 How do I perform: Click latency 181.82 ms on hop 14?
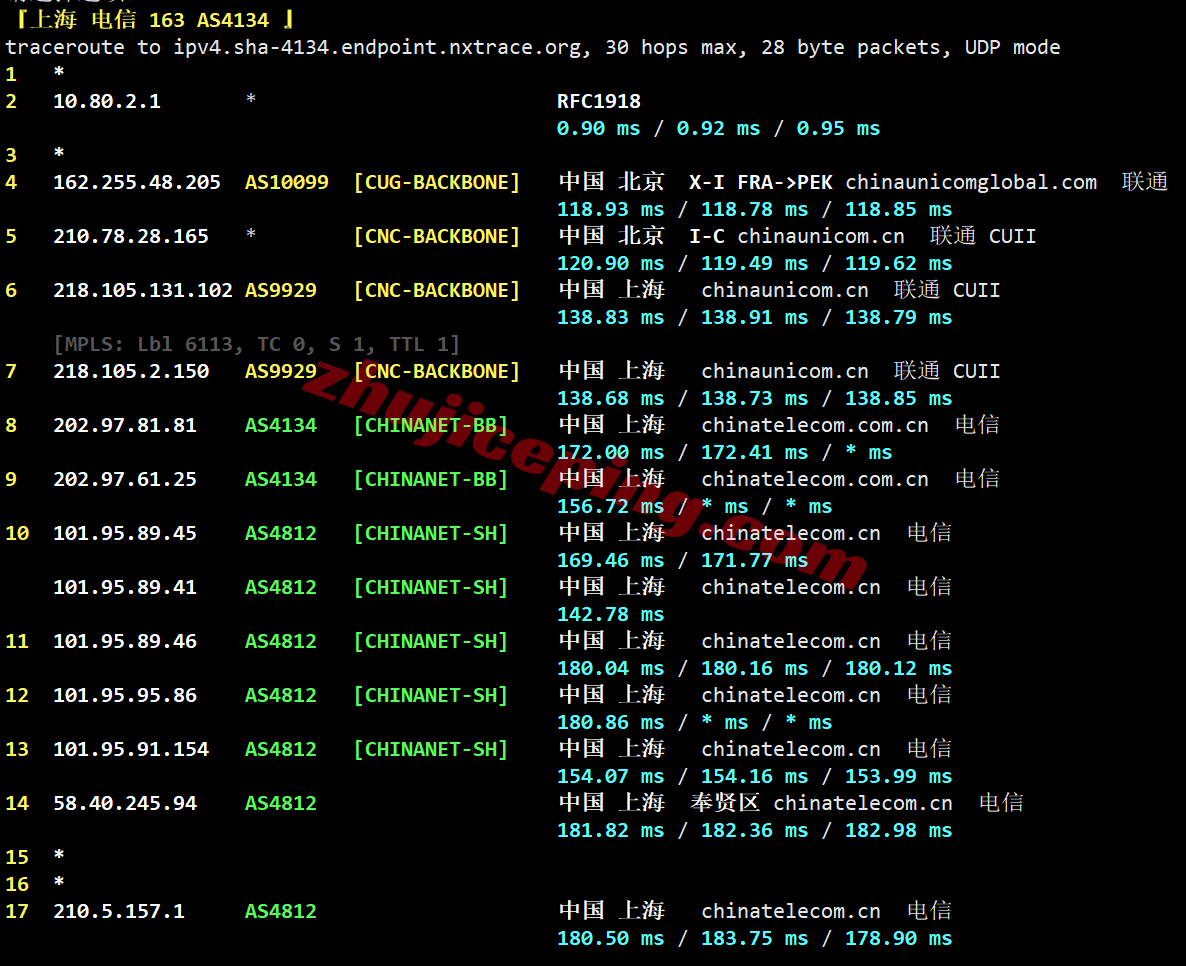tap(610, 831)
